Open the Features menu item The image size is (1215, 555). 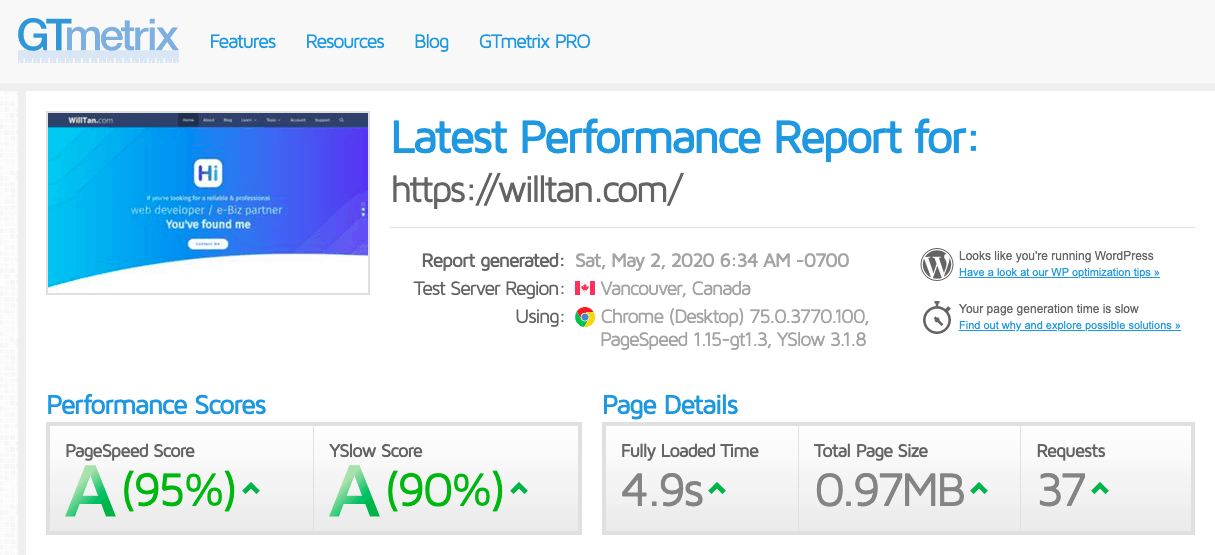[243, 42]
